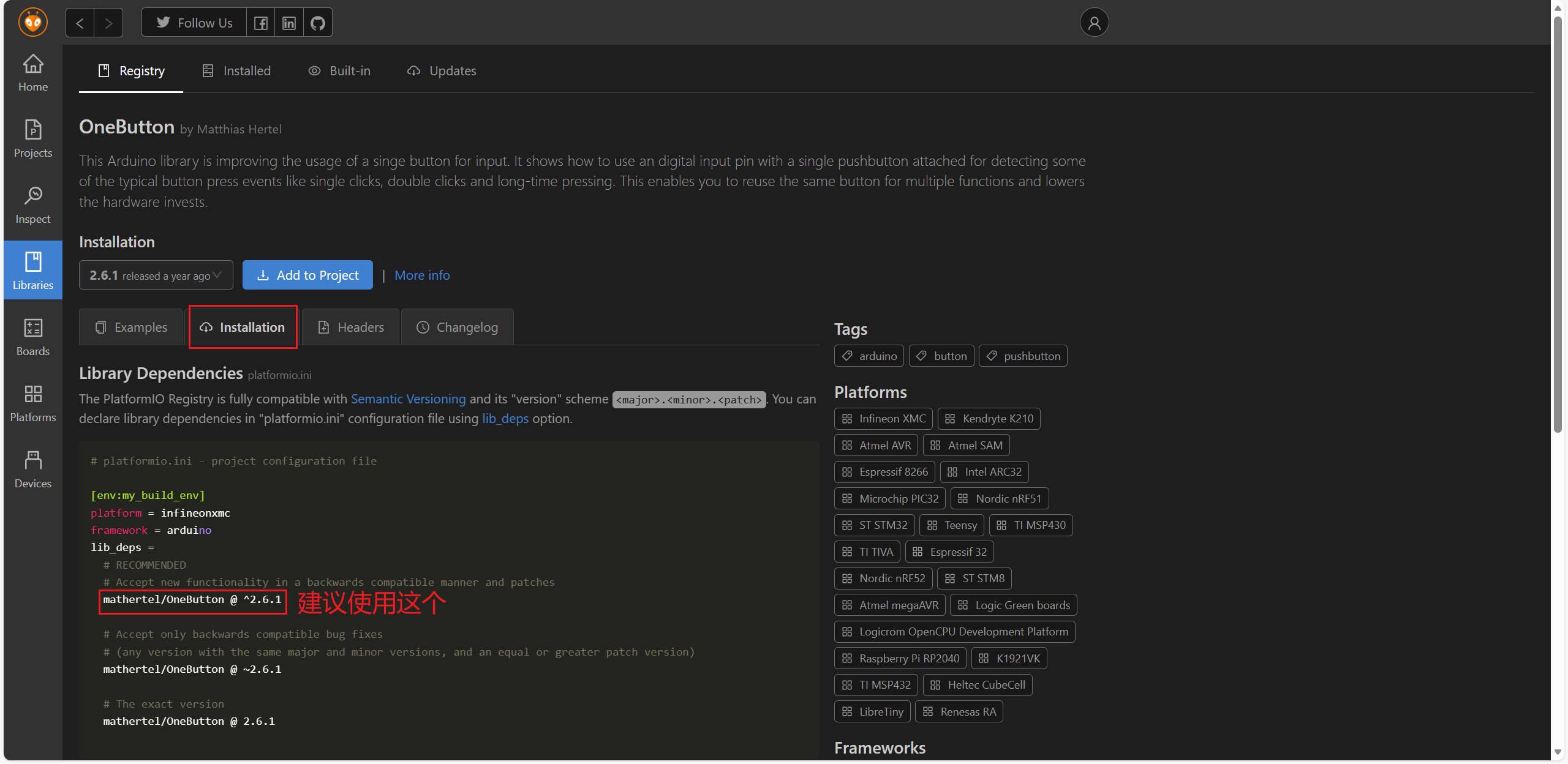Switch to the Updates tab

(442, 71)
